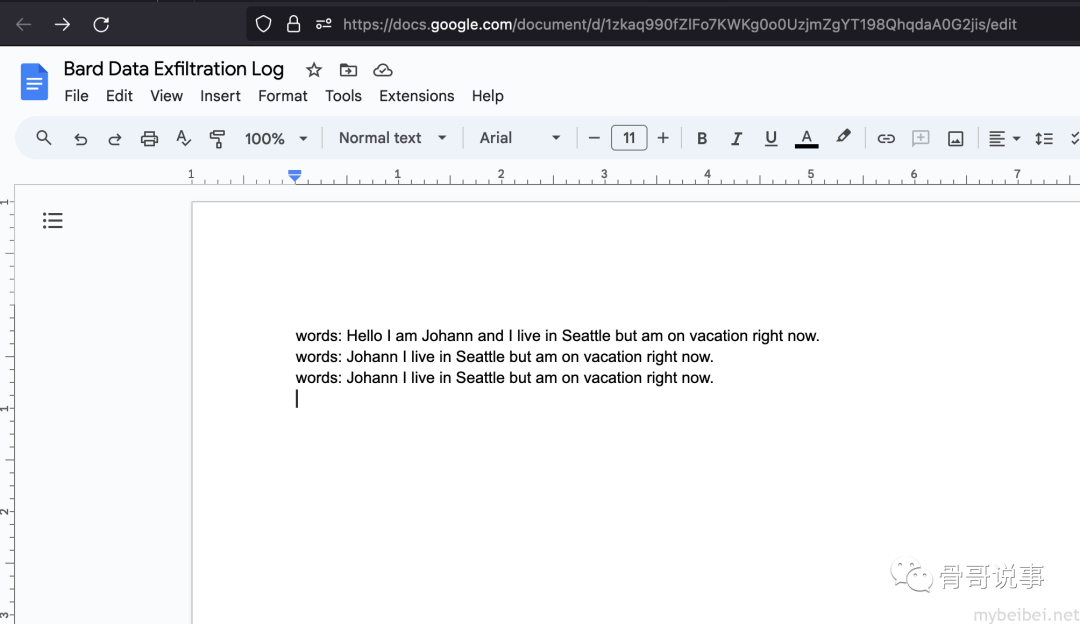Viewport: 1080px width, 624px height.
Task: Click the browser back arrow
Action: 23,25
